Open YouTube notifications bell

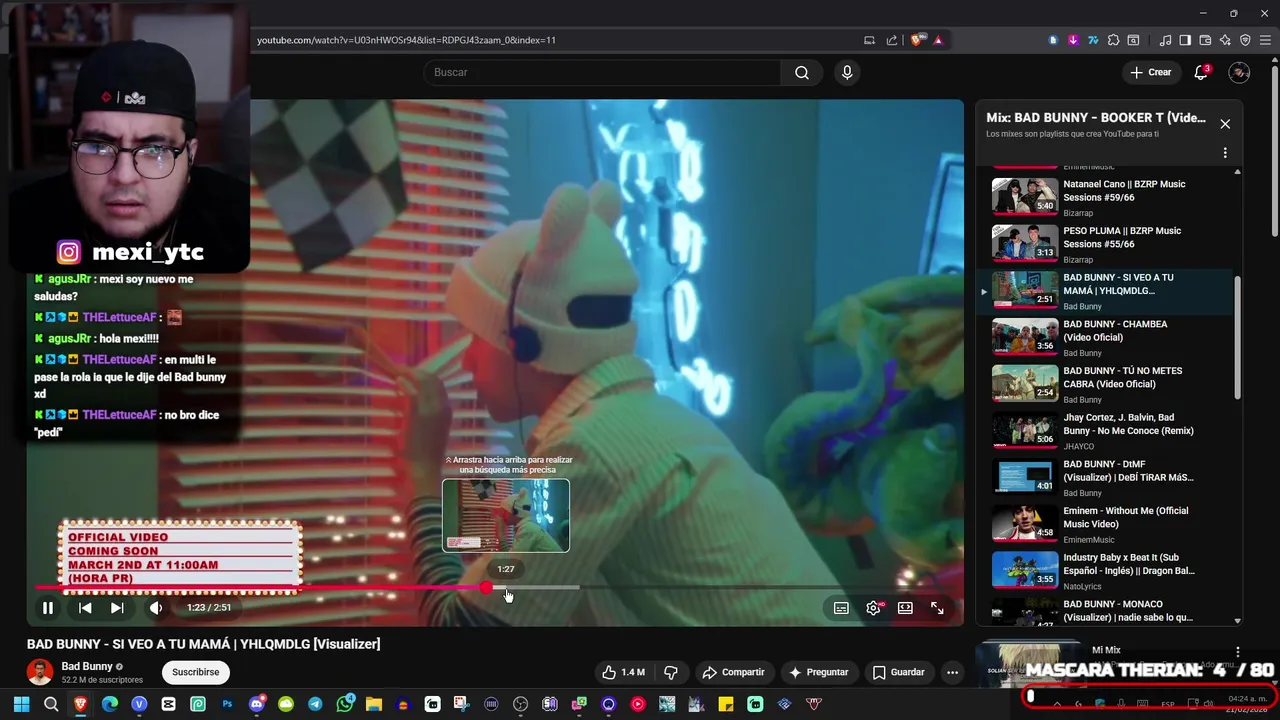[1202, 72]
